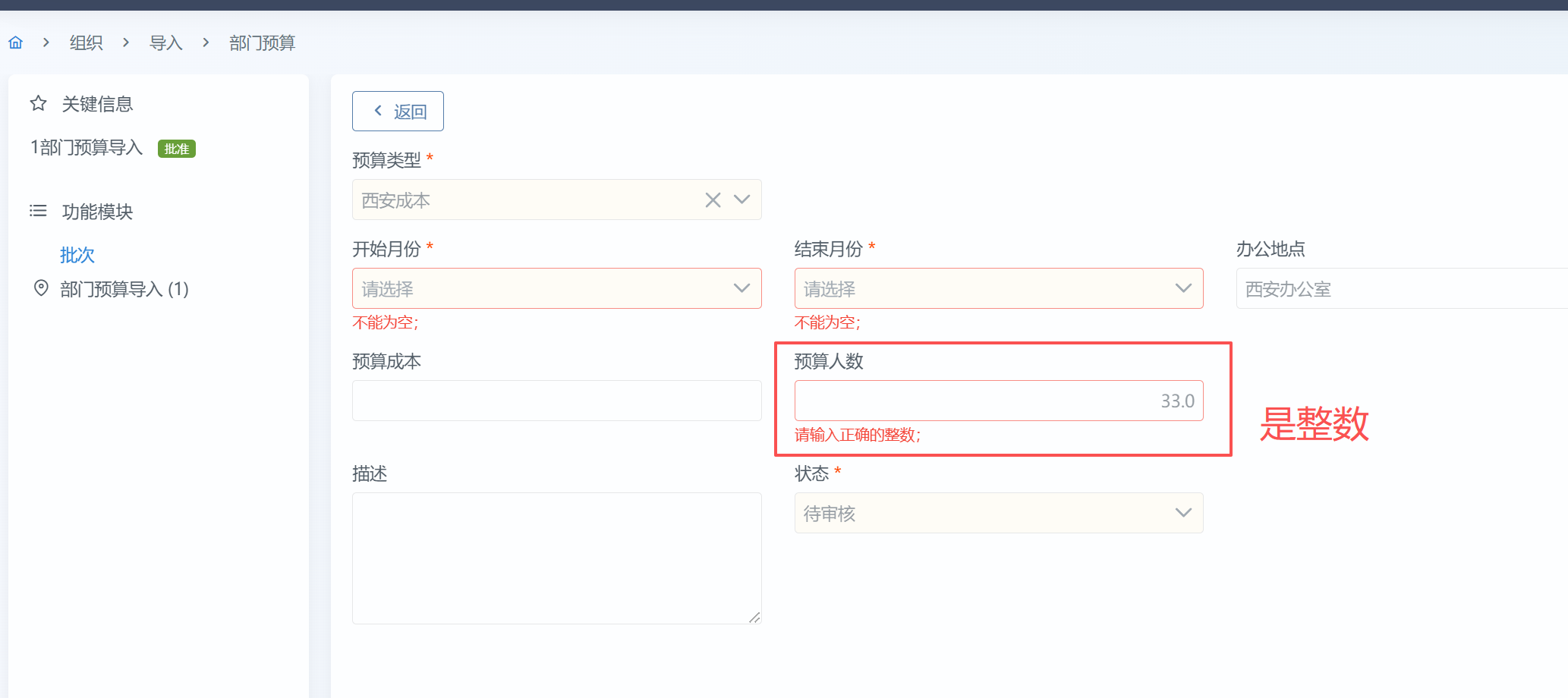Clear the 预算类型 selection with X icon
Image resolution: width=1568 pixels, height=698 pixels.
[713, 200]
